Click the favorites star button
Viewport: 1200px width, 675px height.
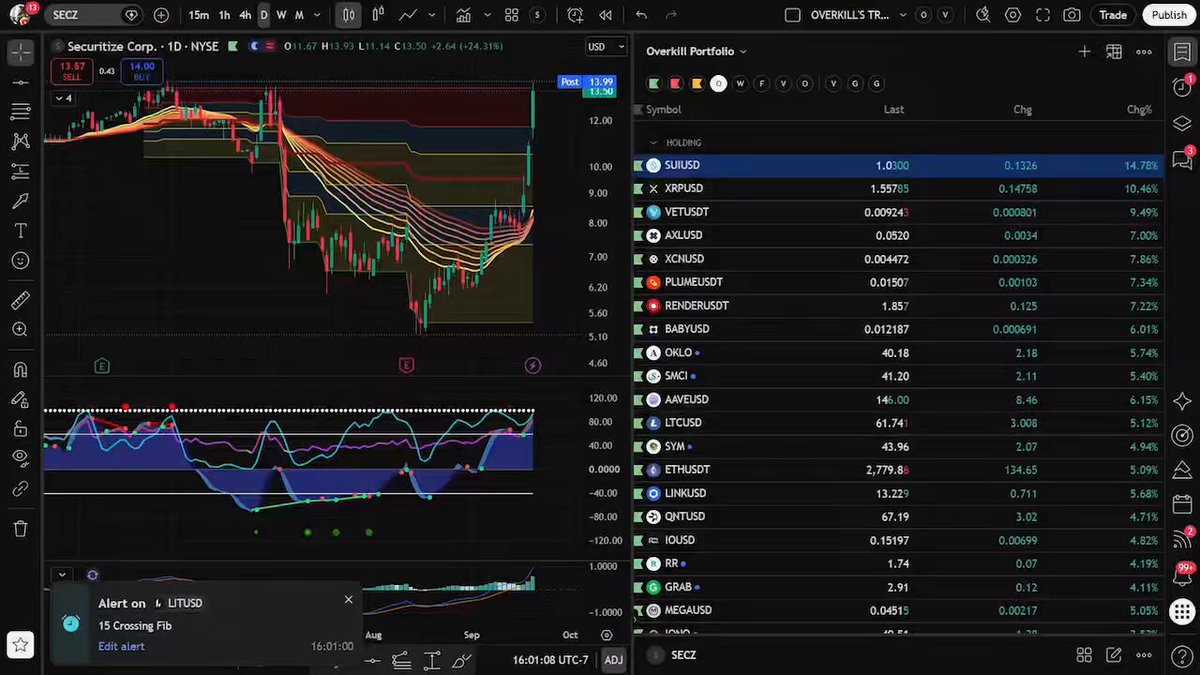click(x=20, y=645)
